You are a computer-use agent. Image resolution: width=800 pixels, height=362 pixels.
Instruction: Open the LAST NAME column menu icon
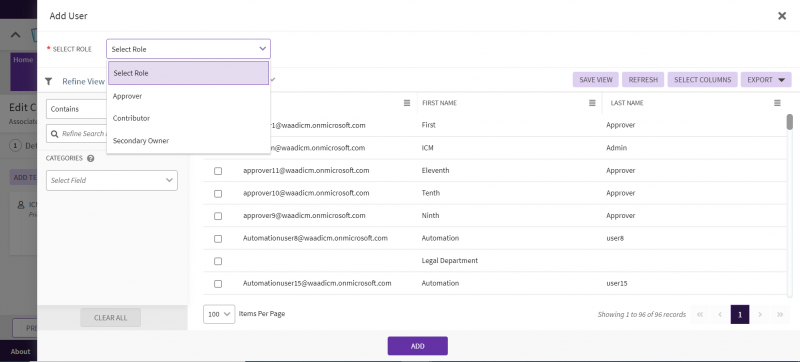coord(777,102)
